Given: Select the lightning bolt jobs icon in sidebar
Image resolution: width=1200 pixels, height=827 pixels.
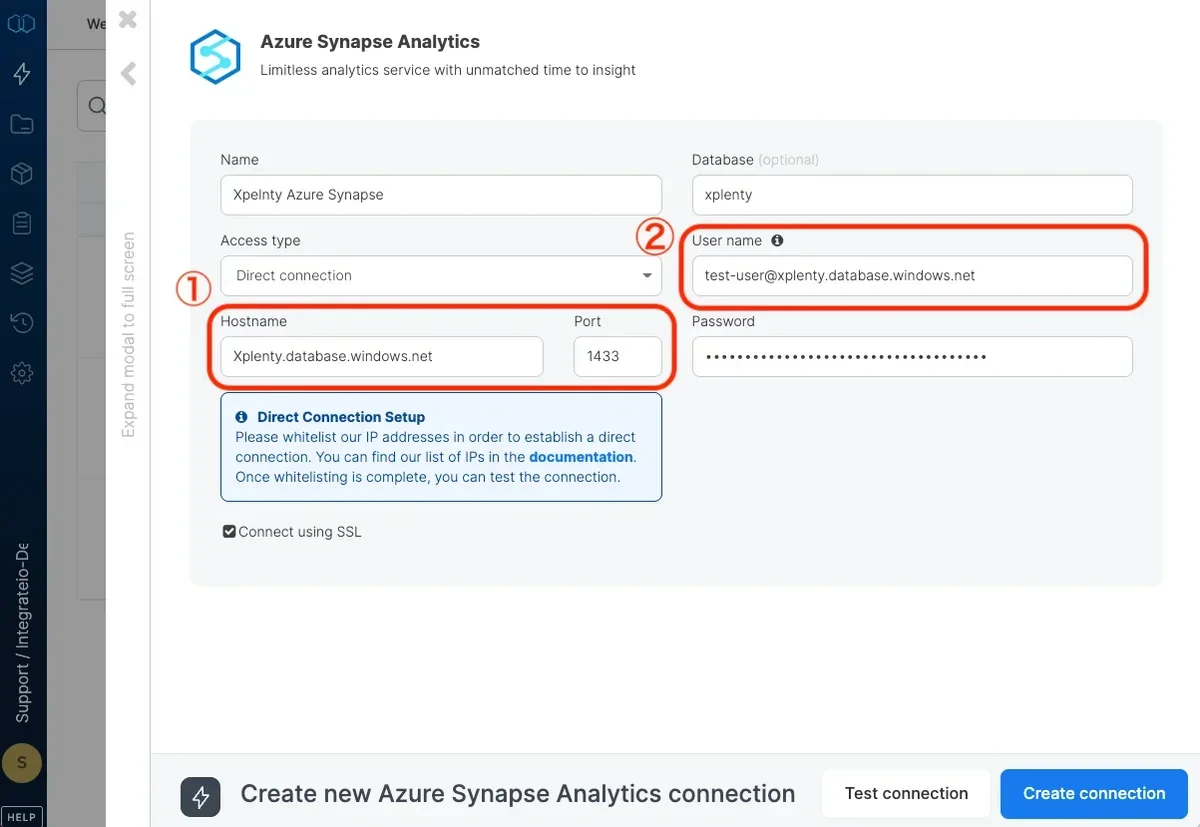Looking at the screenshot, I should pos(22,73).
